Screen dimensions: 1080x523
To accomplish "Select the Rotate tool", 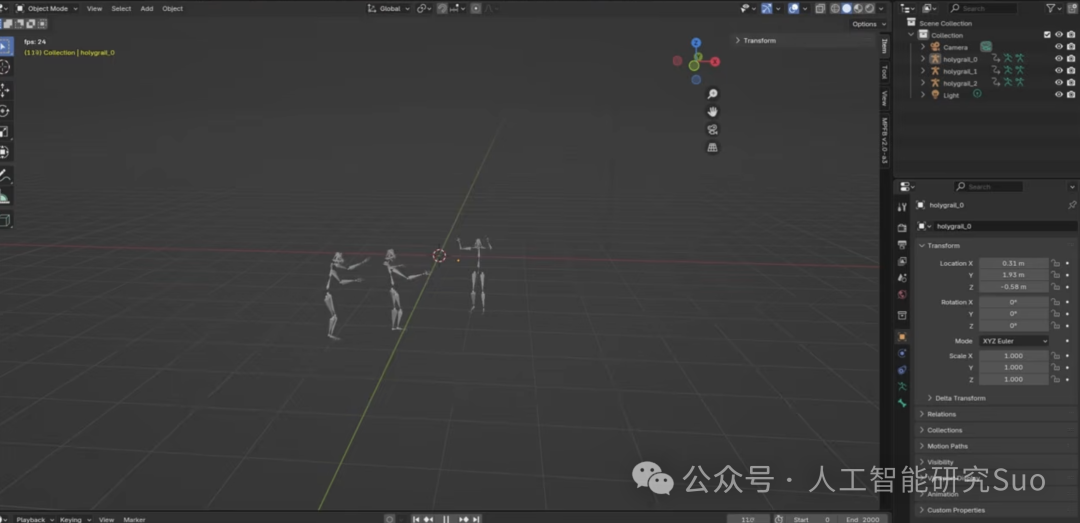I will pos(5,111).
